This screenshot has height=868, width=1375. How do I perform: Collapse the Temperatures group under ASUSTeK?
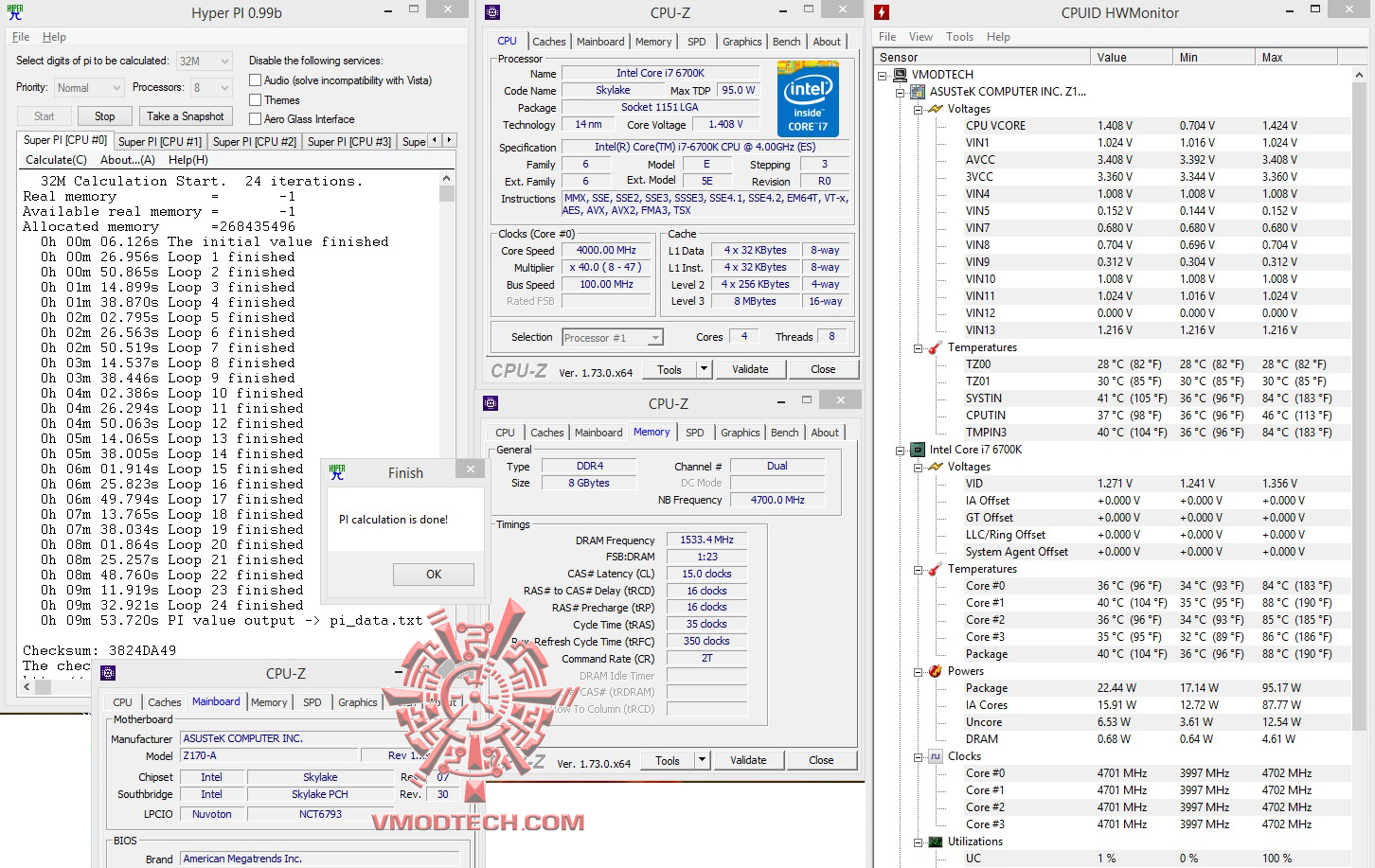click(919, 347)
